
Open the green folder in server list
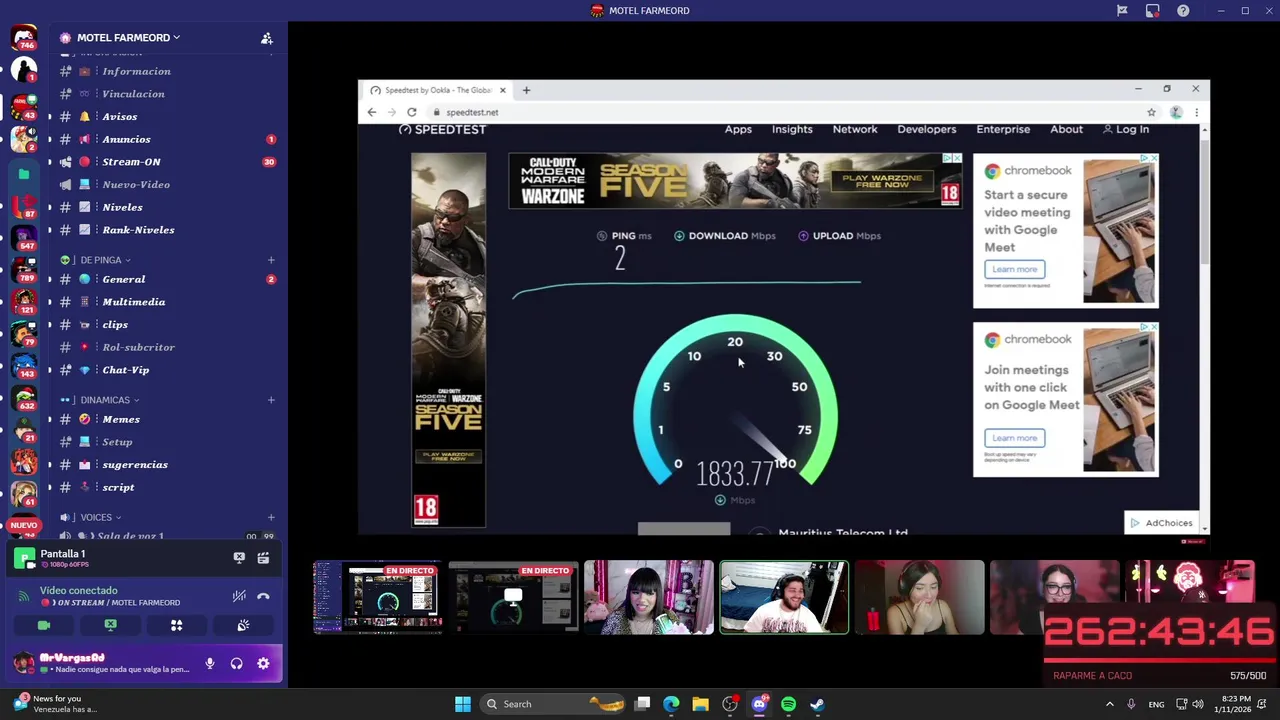[x=24, y=174]
